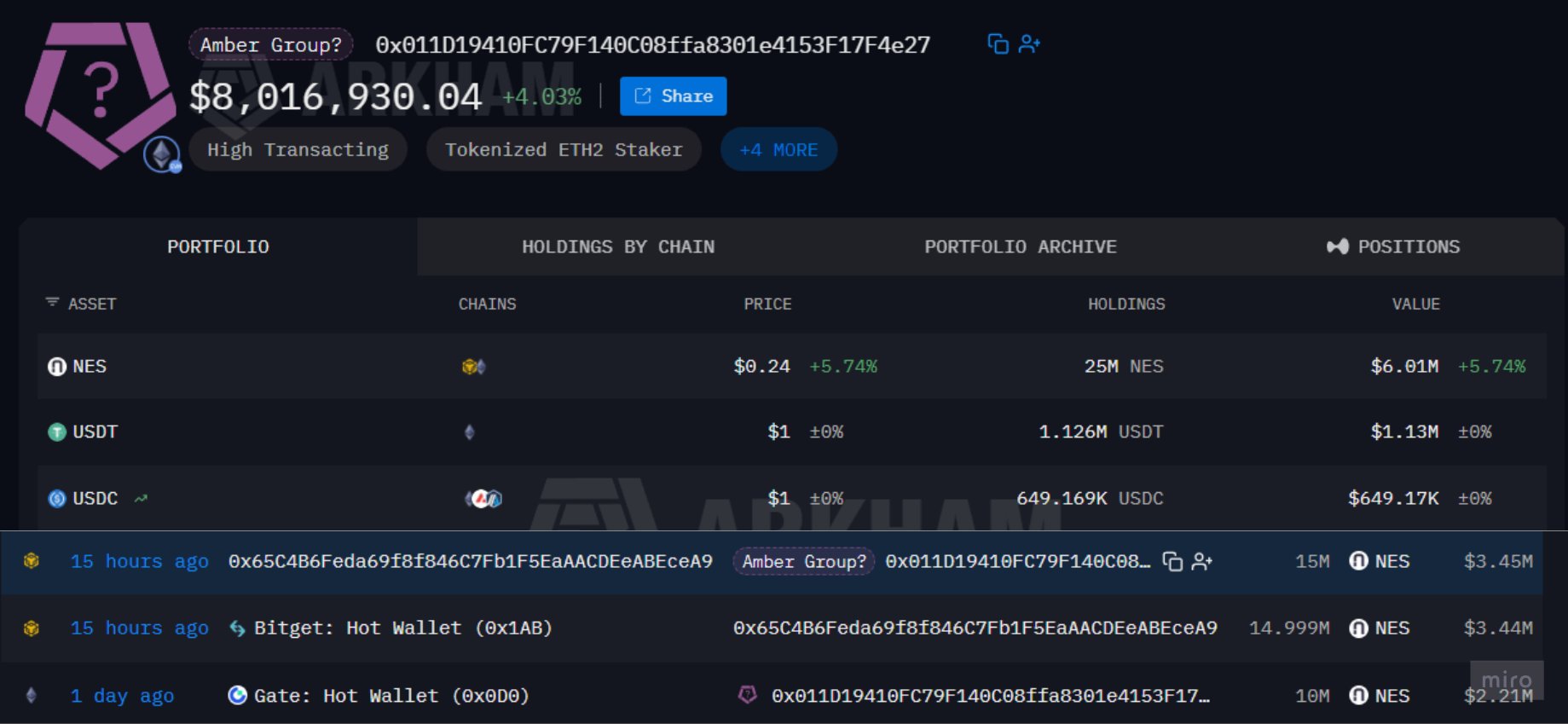Viewport: 1568px width, 724px height.
Task: Open the Bitget: Hot Wallet (0x1AB) link
Action: click(403, 628)
